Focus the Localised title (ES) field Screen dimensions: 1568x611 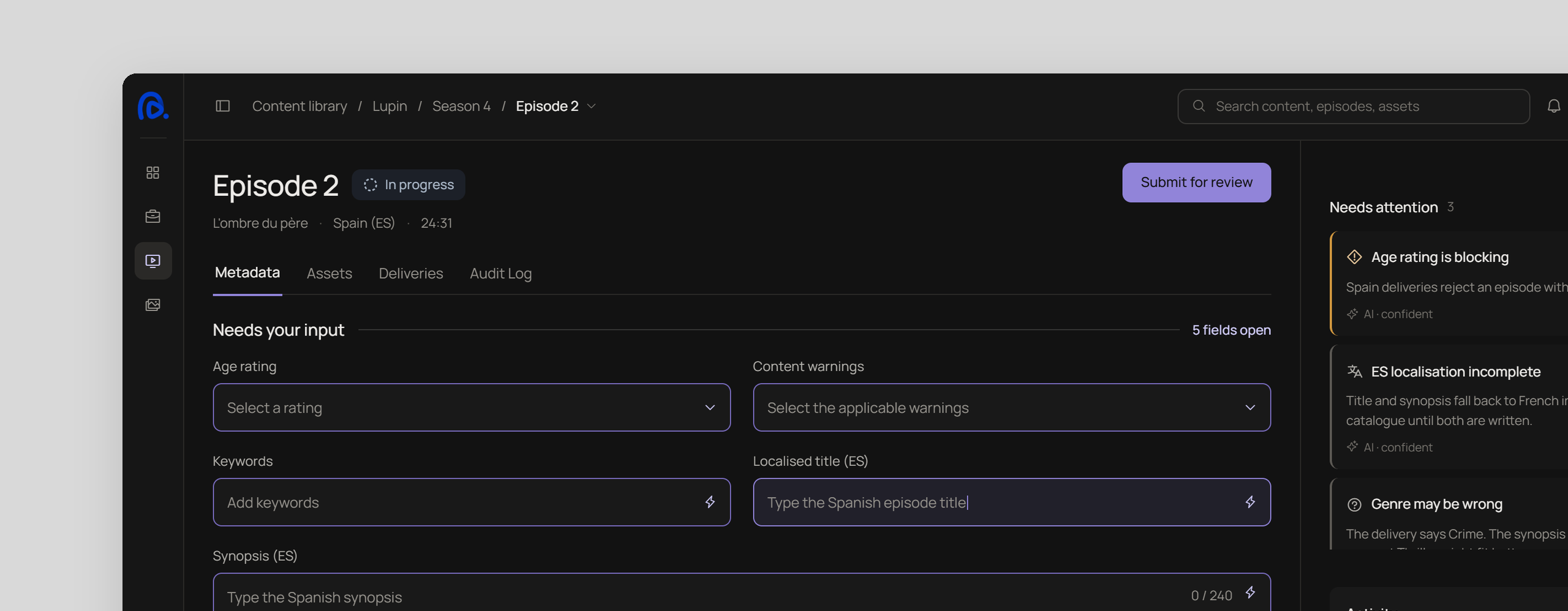tap(1012, 502)
